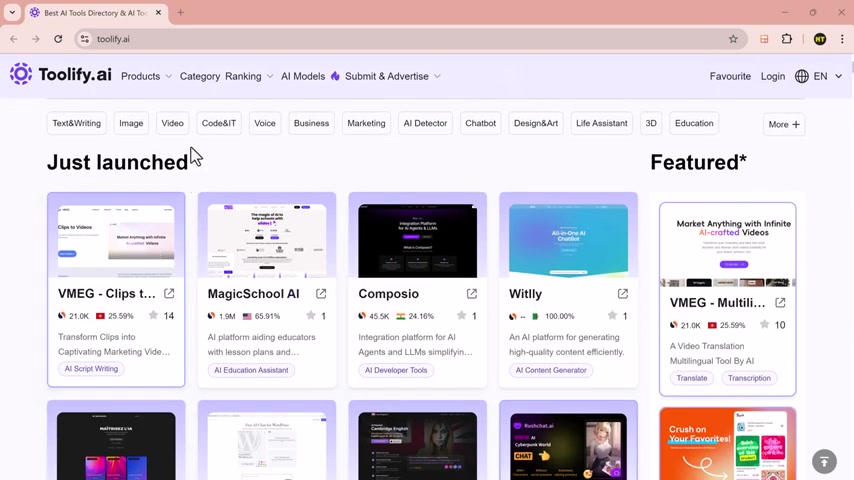Open the Rushchat.ai card thumbnail
This screenshot has width=854, height=480.
[568, 446]
